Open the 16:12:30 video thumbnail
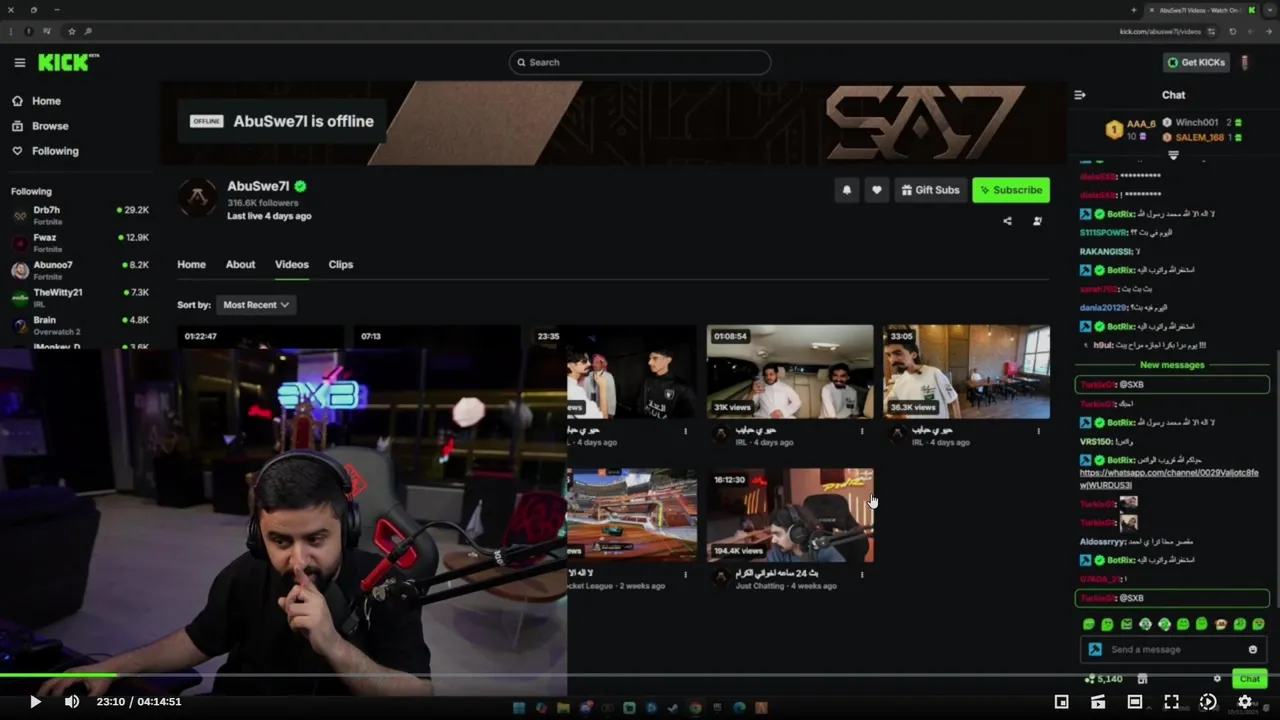Image resolution: width=1280 pixels, height=720 pixels. coord(790,516)
